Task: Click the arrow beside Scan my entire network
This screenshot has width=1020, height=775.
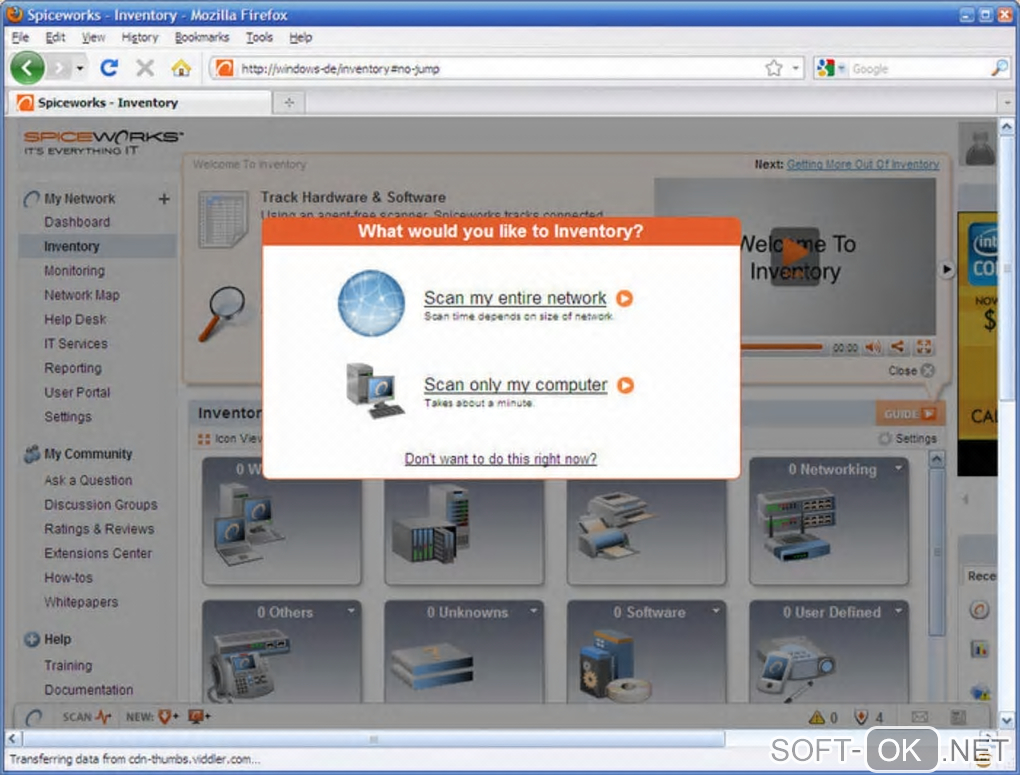Action: (624, 298)
